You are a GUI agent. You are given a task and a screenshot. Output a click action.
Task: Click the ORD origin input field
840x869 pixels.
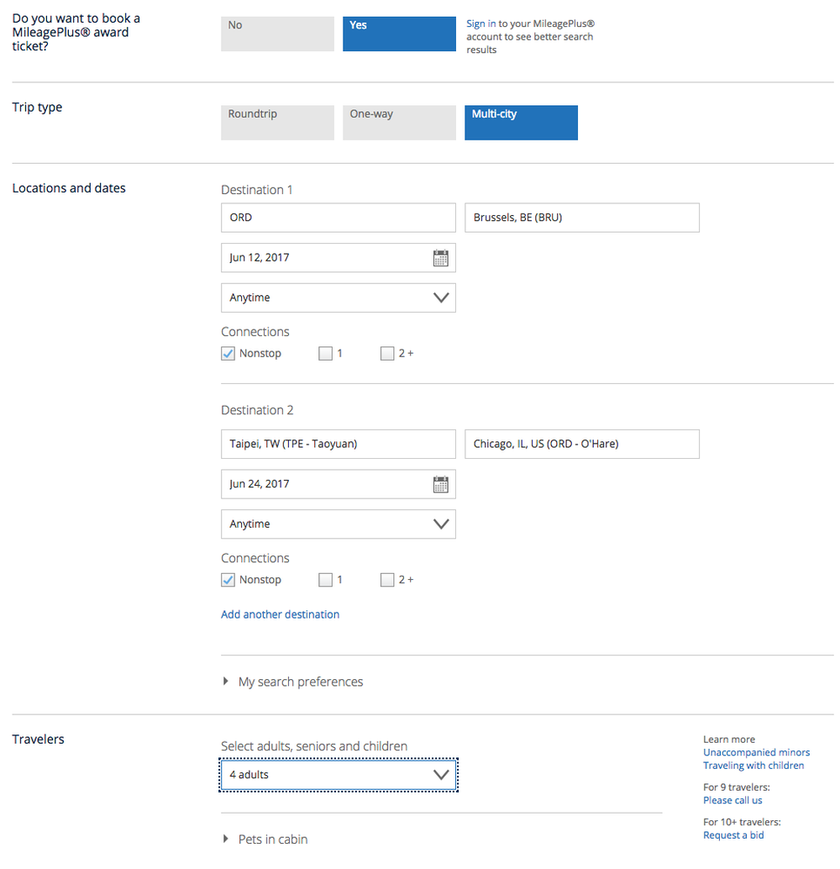(x=338, y=217)
